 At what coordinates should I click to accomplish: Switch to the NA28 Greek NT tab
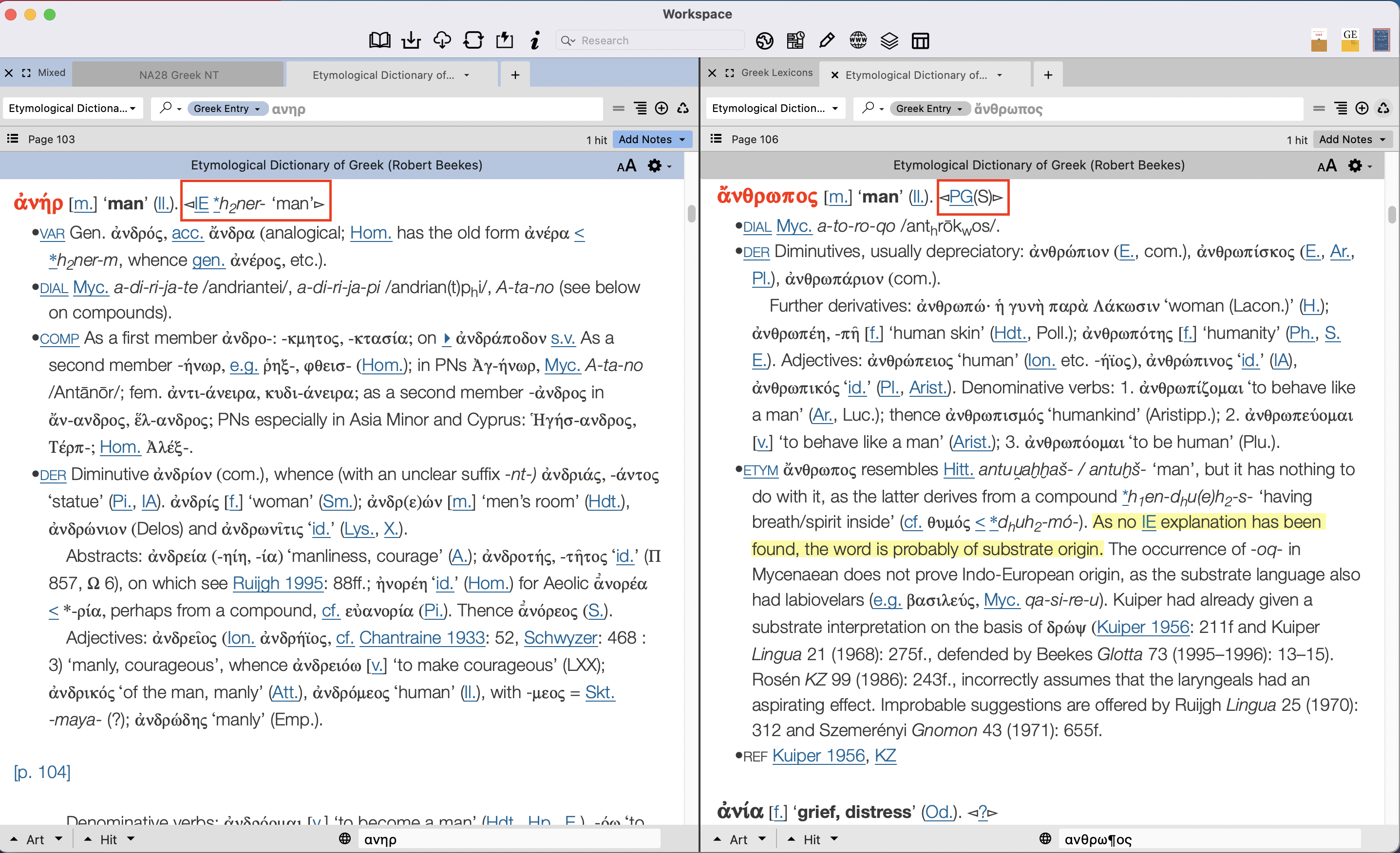pos(179,74)
